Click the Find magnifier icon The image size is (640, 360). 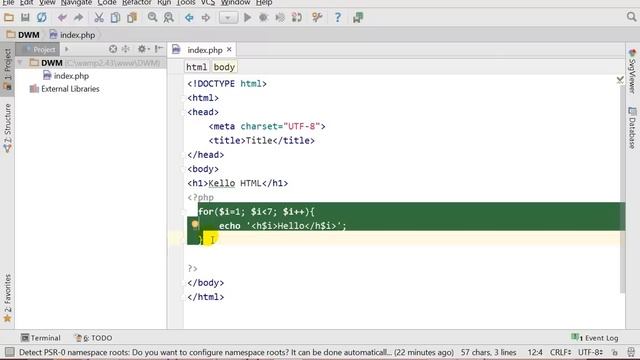[x=152, y=18]
